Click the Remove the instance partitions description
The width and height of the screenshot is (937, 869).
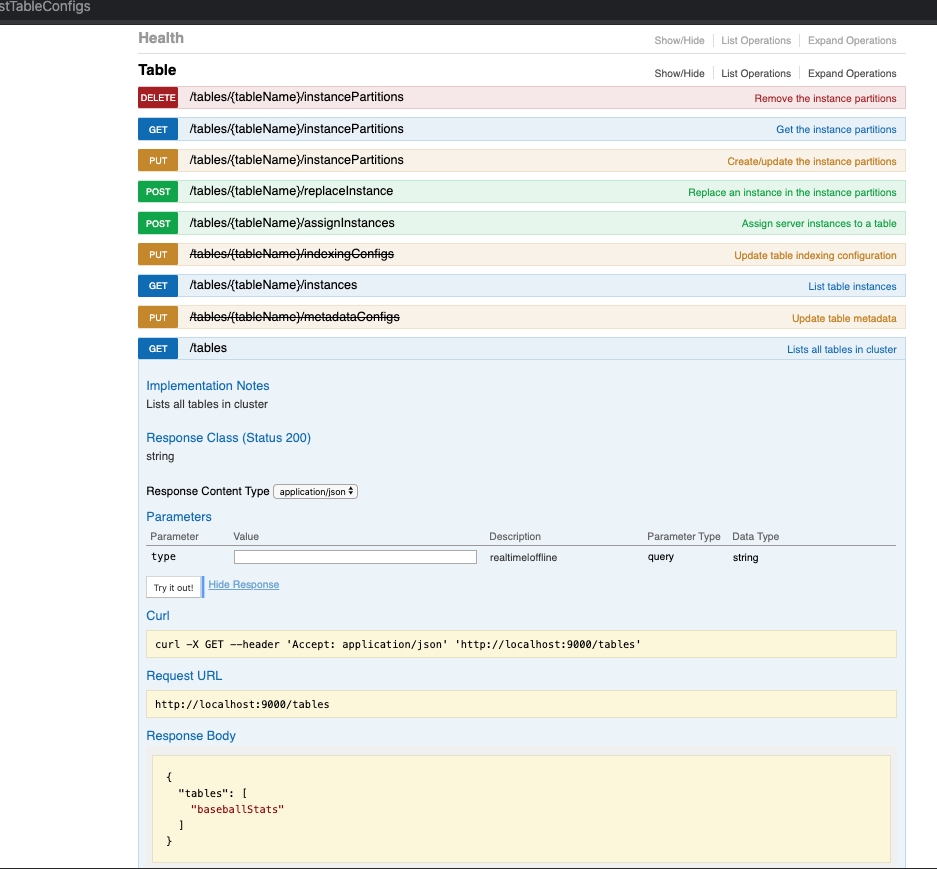[825, 99]
